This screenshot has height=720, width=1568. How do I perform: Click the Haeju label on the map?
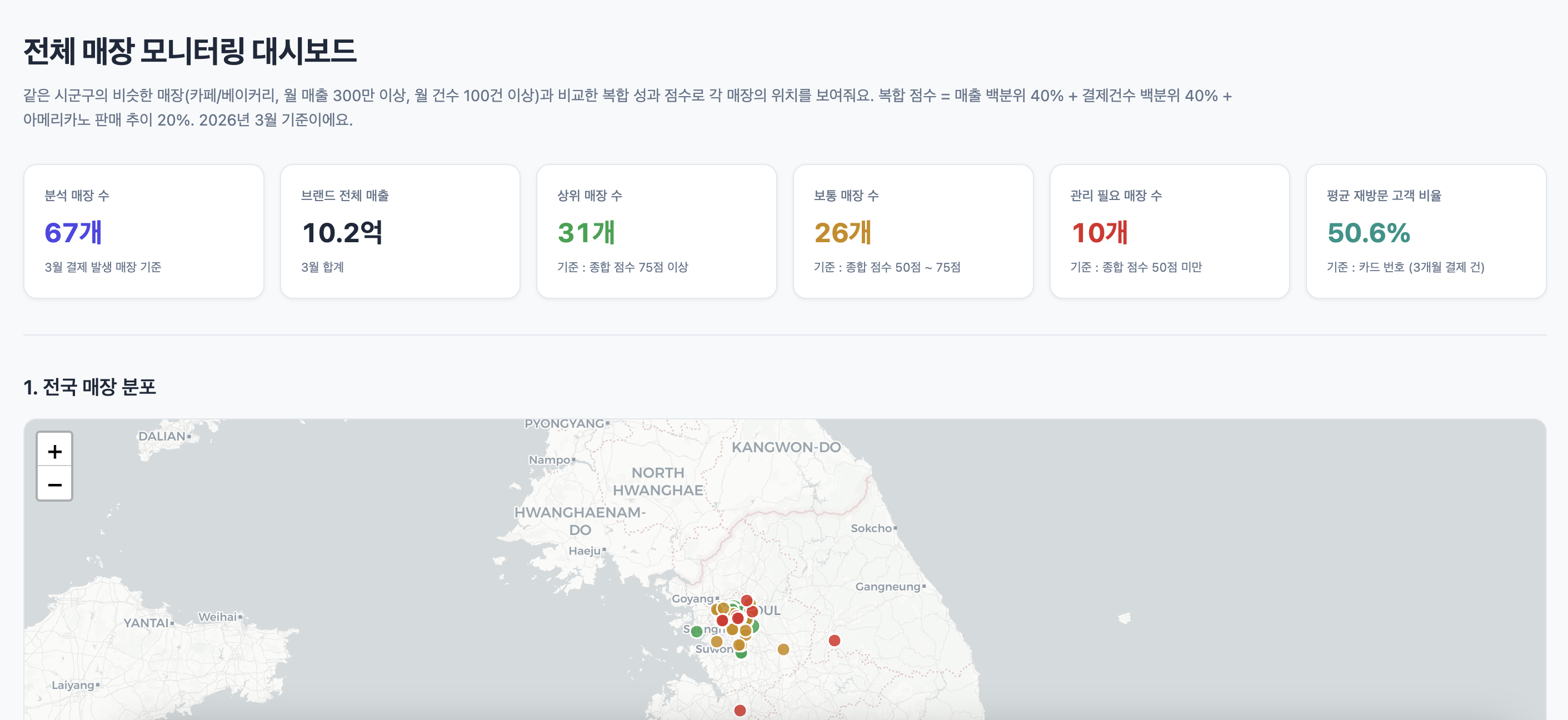[x=585, y=551]
